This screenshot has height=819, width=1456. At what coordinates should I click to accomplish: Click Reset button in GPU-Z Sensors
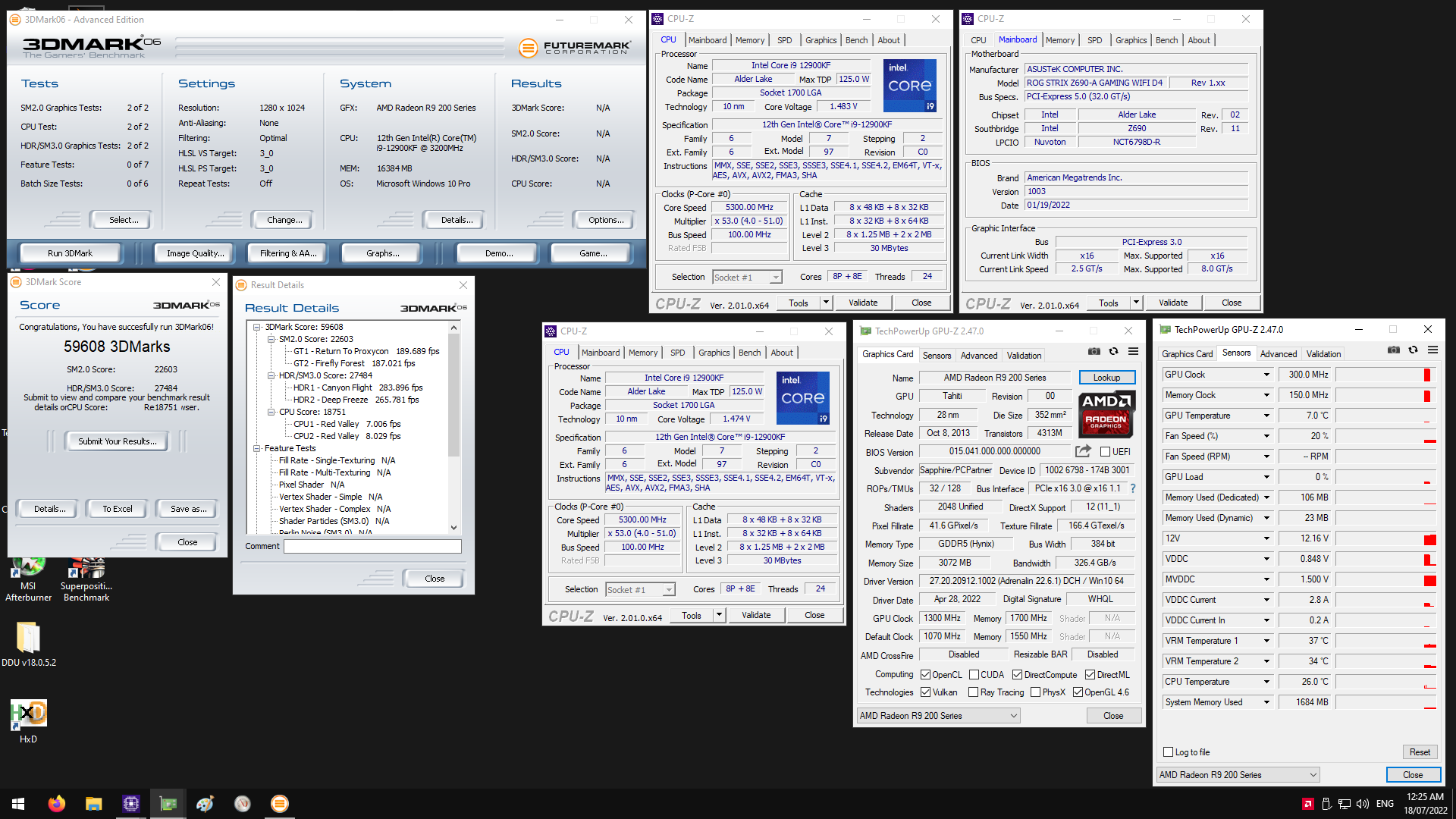pyautogui.click(x=1420, y=752)
